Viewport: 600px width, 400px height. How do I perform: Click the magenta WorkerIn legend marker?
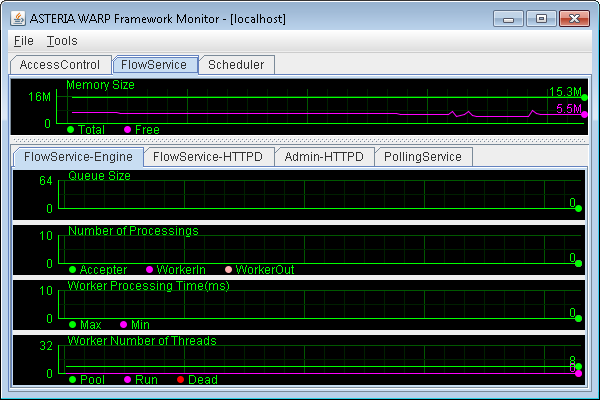point(149,270)
